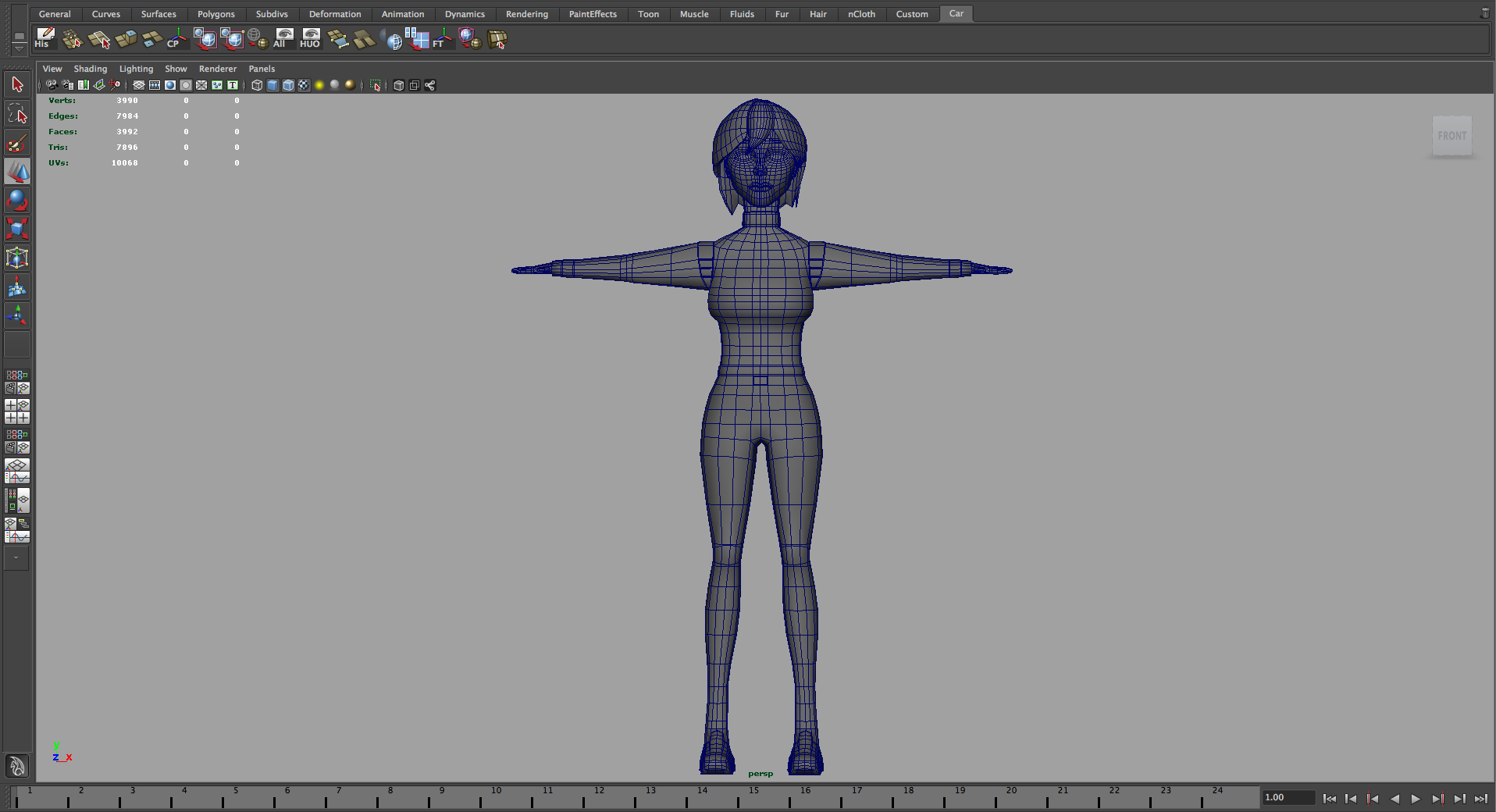Pick the Lasso select tool
This screenshot has width=1496, height=812.
pyautogui.click(x=17, y=115)
